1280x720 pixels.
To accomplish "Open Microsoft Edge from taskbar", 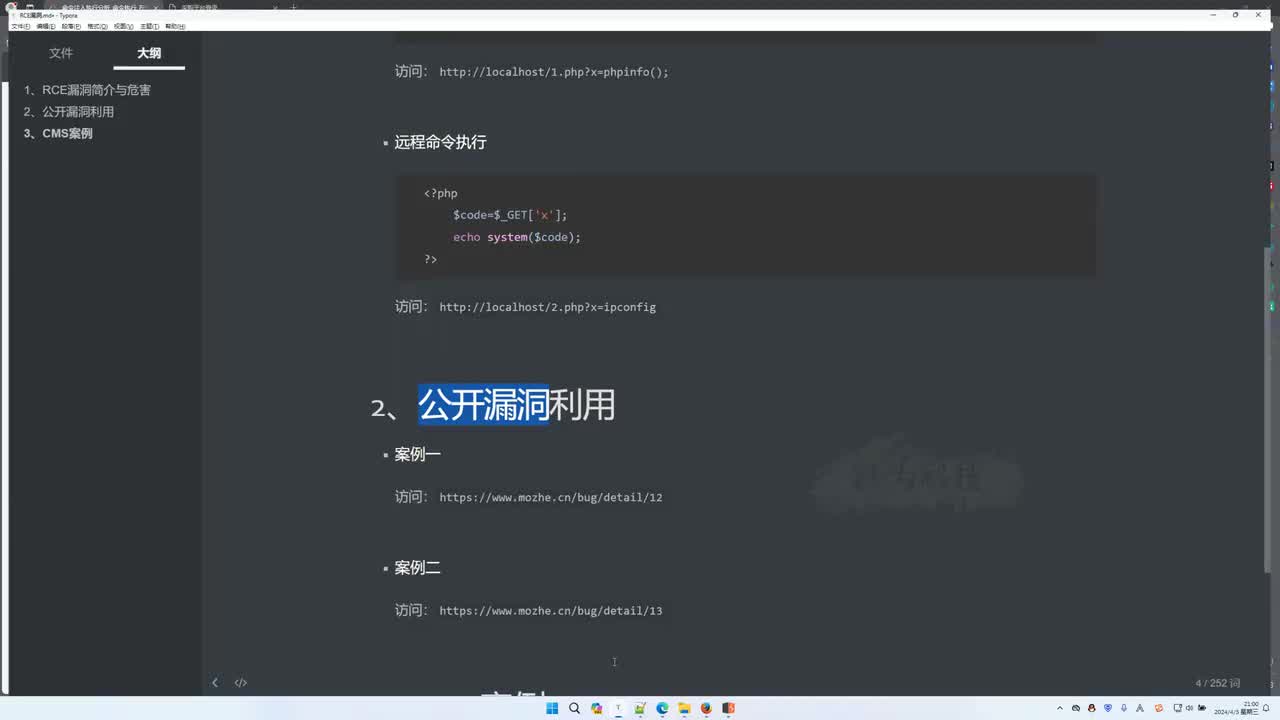I will [x=662, y=708].
